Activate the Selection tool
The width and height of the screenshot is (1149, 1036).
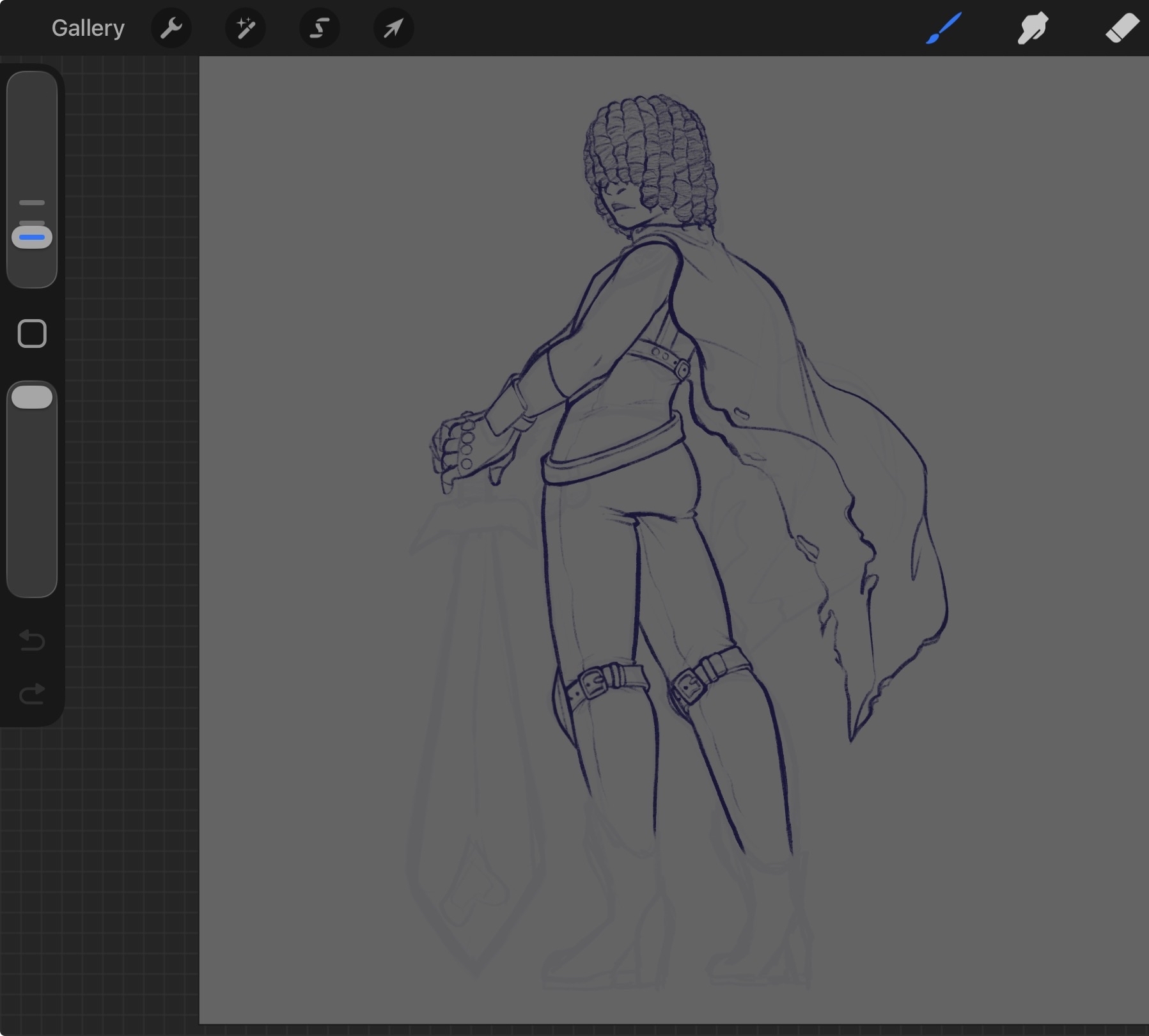click(x=319, y=28)
